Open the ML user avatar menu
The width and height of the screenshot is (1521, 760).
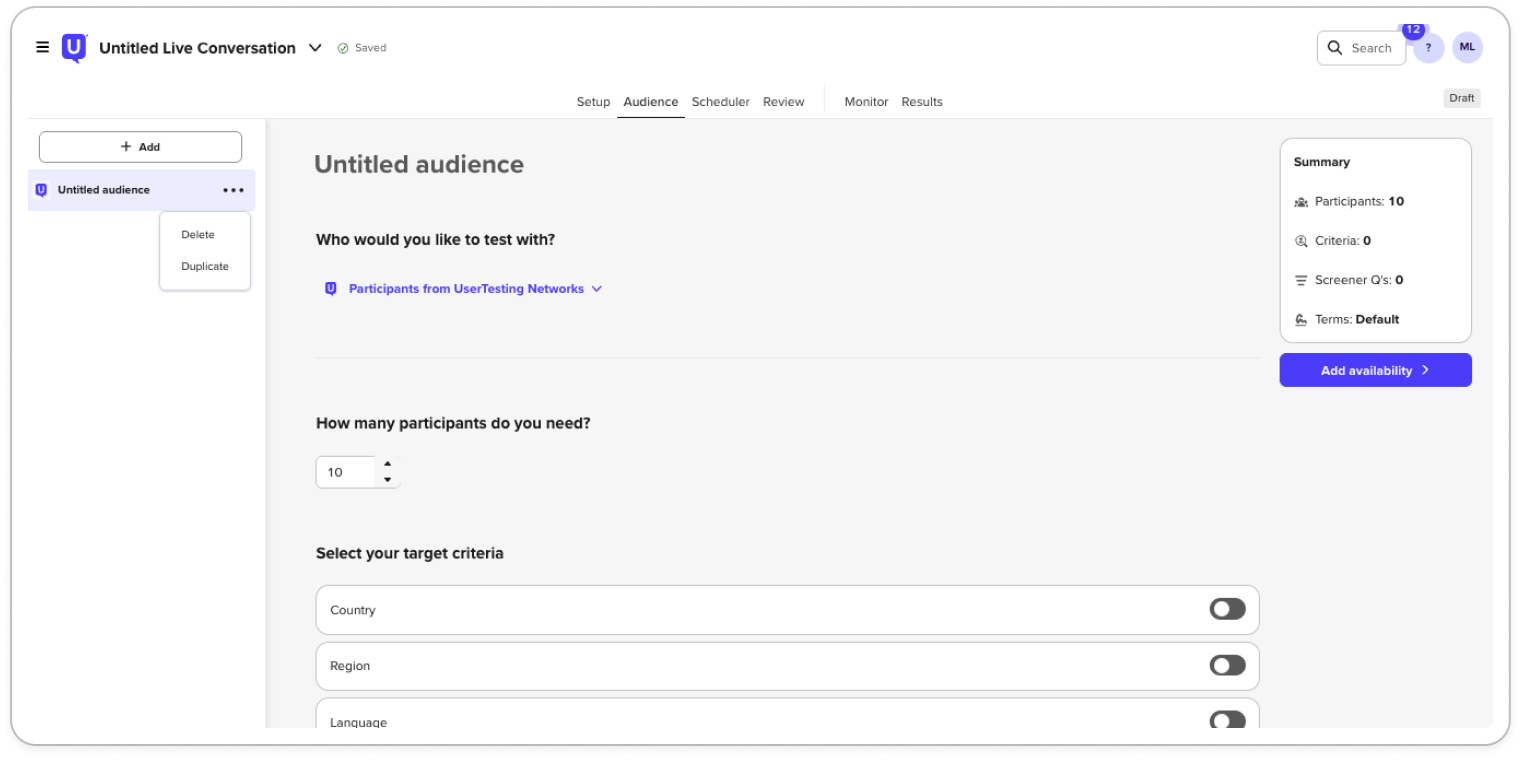pyautogui.click(x=1467, y=47)
